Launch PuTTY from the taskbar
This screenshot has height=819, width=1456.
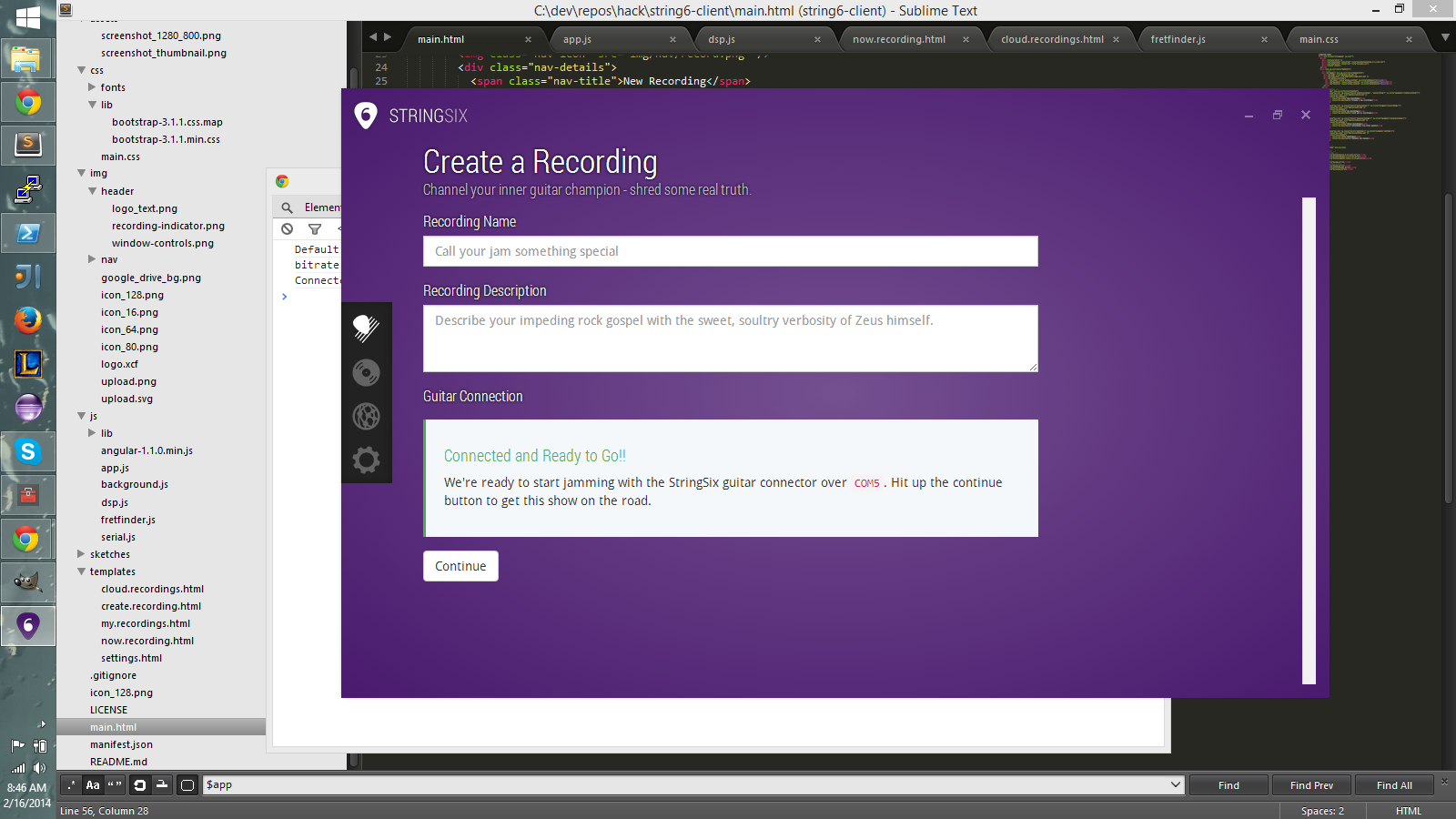point(27,189)
